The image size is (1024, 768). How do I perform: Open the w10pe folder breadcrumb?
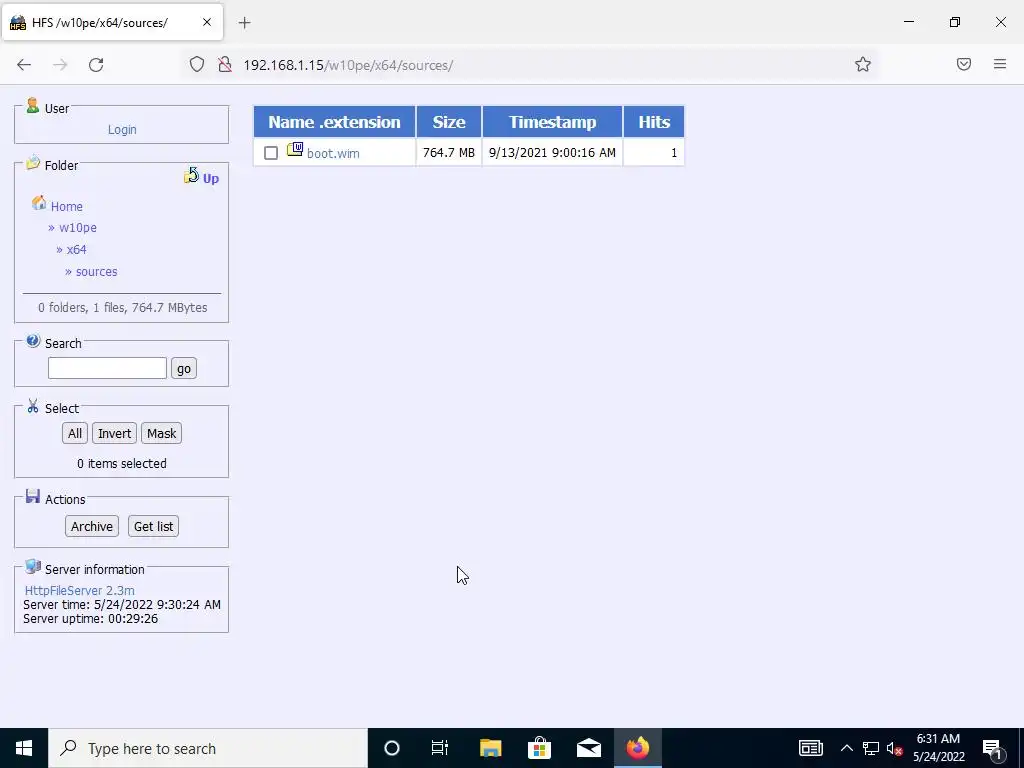(x=78, y=228)
